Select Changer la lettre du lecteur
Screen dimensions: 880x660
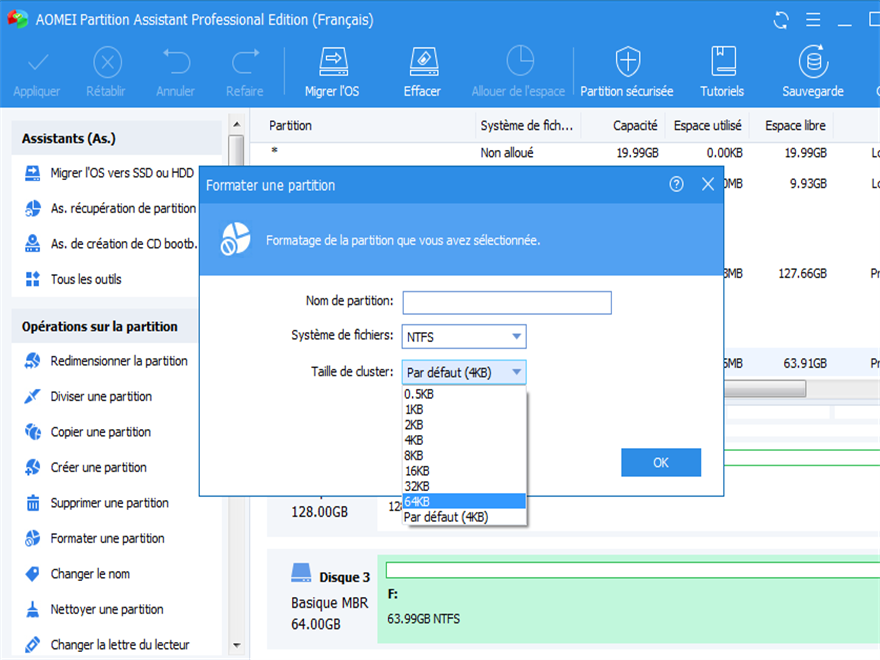(107, 644)
